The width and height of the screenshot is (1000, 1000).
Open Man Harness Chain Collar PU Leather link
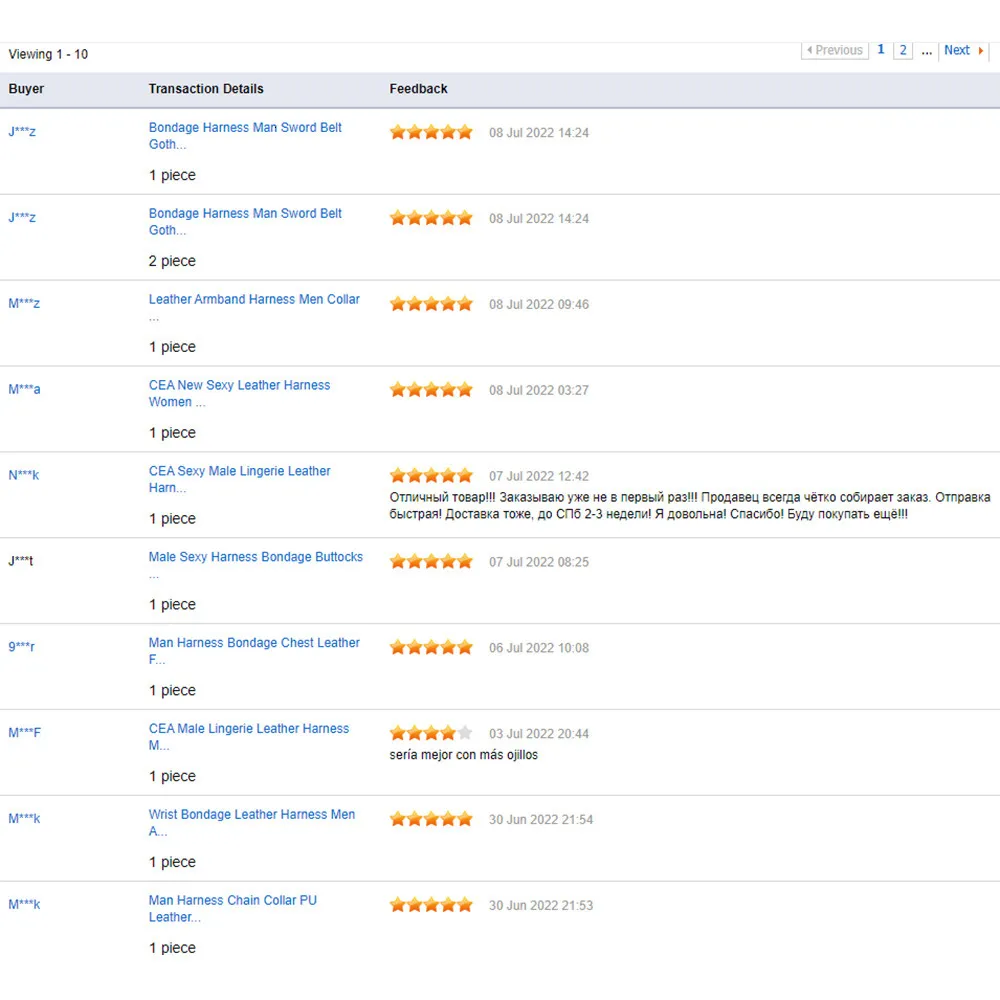point(232,901)
